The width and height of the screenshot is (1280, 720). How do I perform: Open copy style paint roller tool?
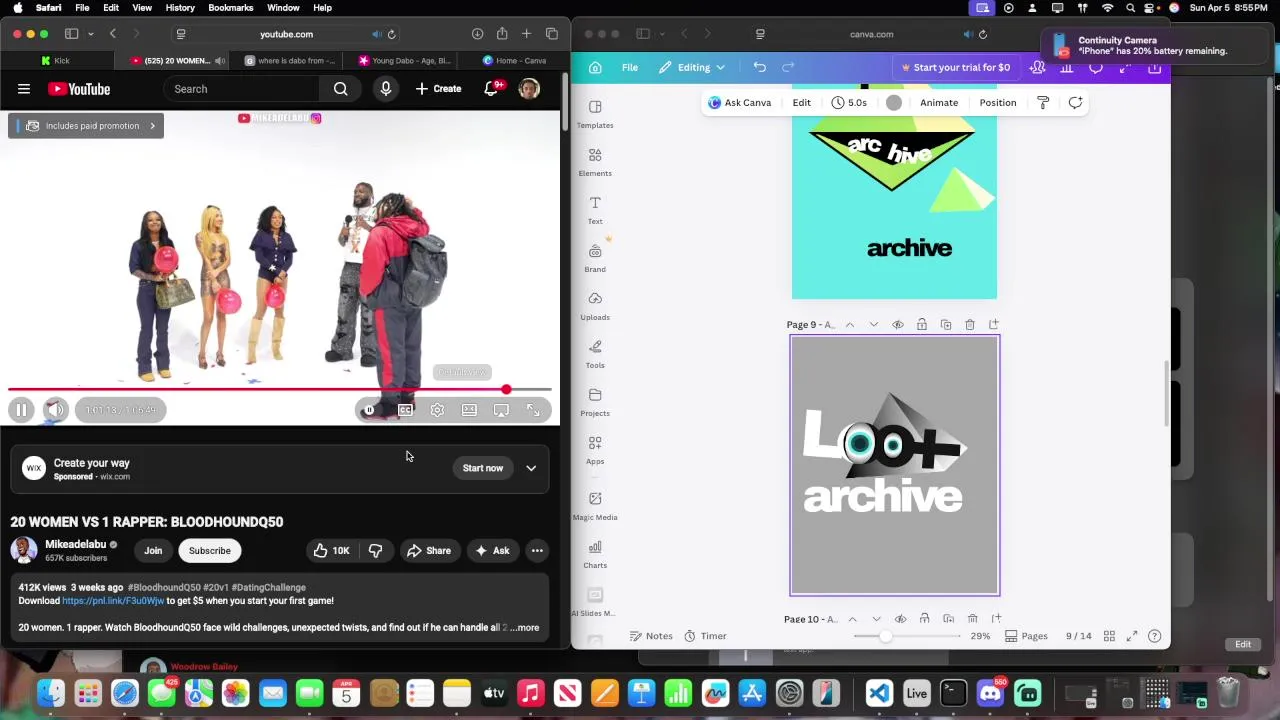coord(1043,103)
